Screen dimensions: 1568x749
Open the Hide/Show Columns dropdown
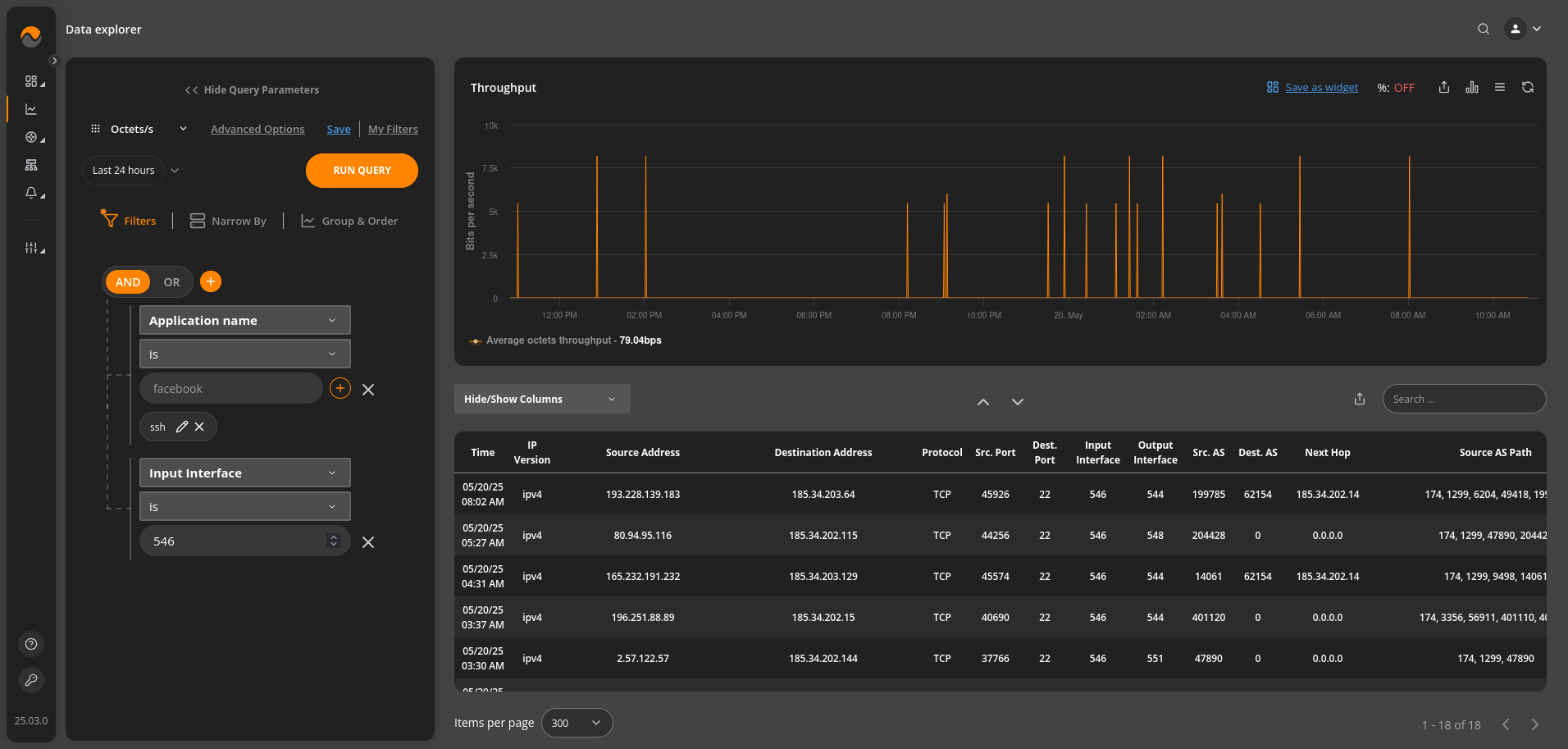click(x=541, y=399)
